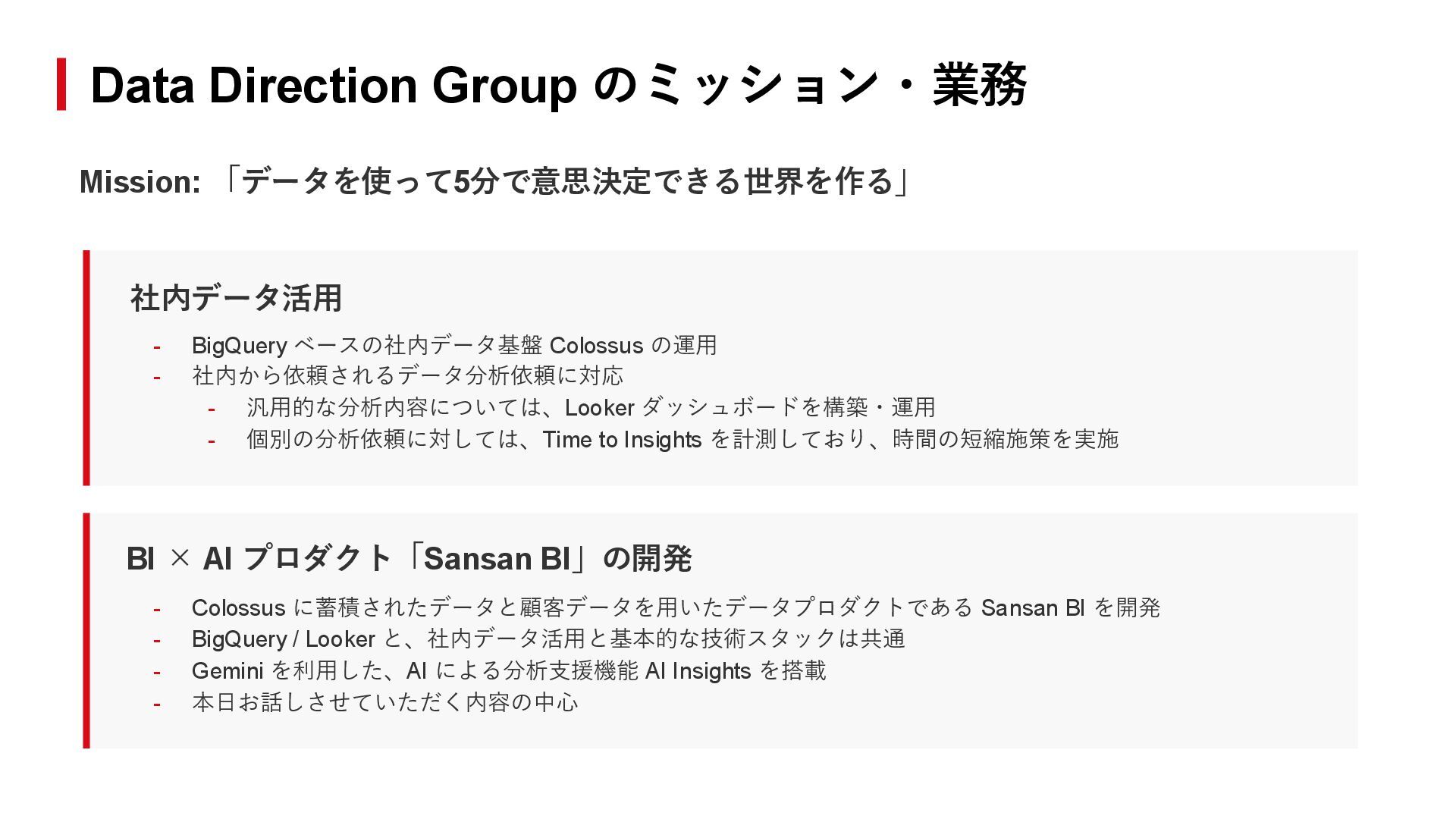Select the bullet starting with "Colossus に蓄積"

[675, 608]
